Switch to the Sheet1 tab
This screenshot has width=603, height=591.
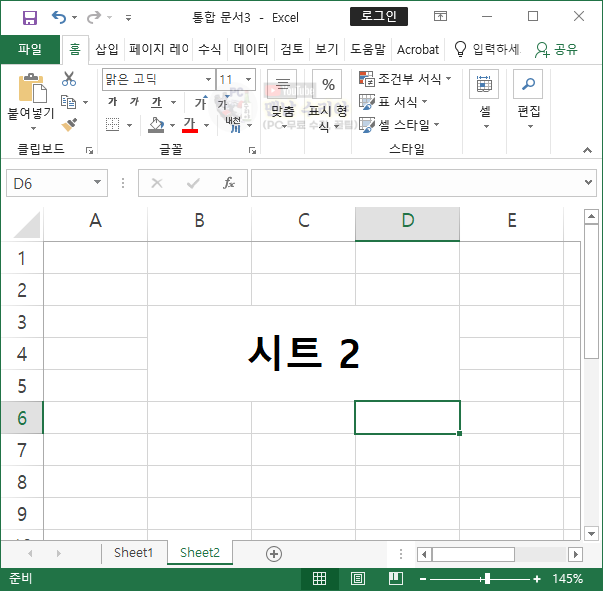point(133,553)
